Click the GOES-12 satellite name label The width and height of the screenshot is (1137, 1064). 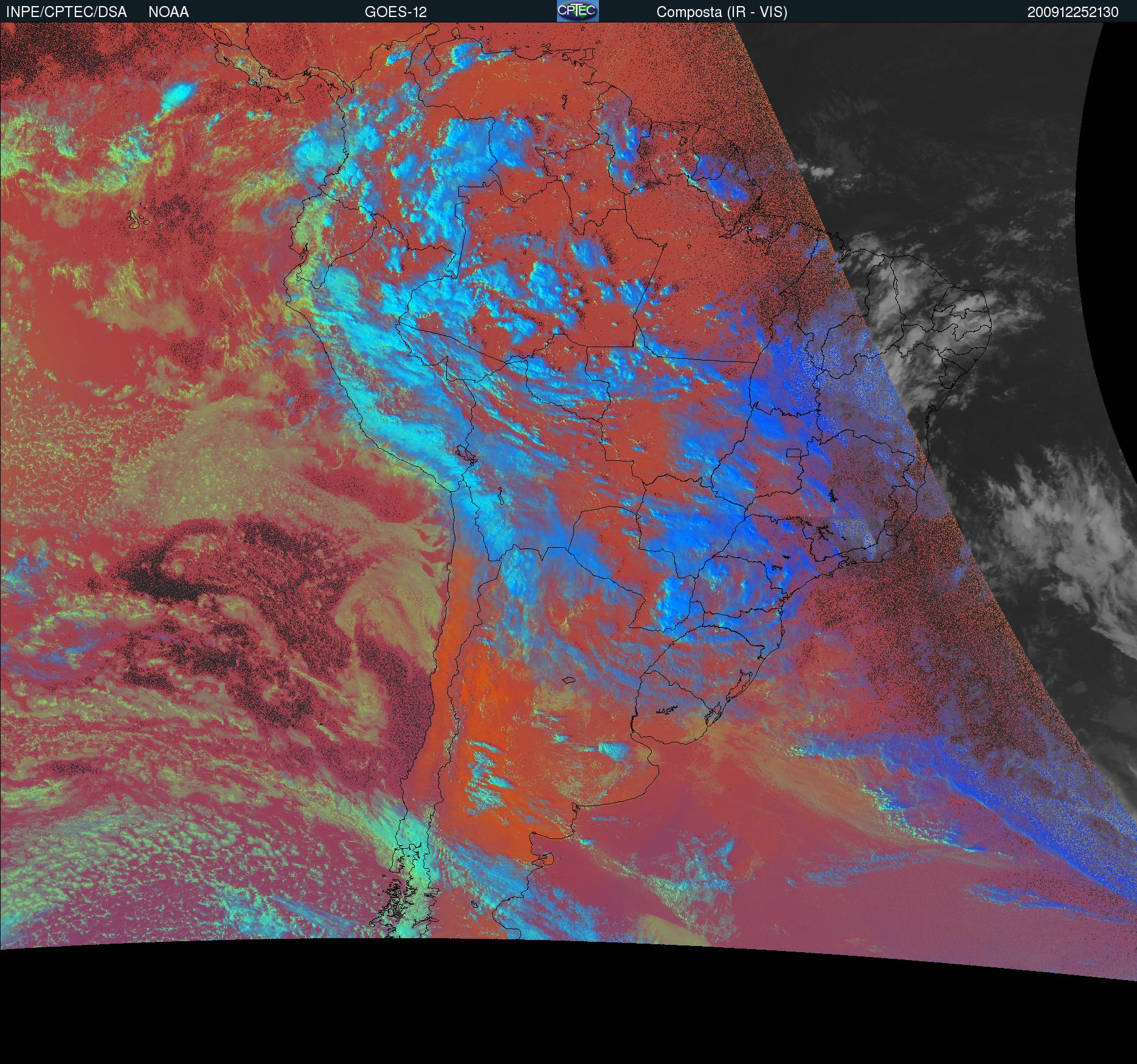click(395, 12)
